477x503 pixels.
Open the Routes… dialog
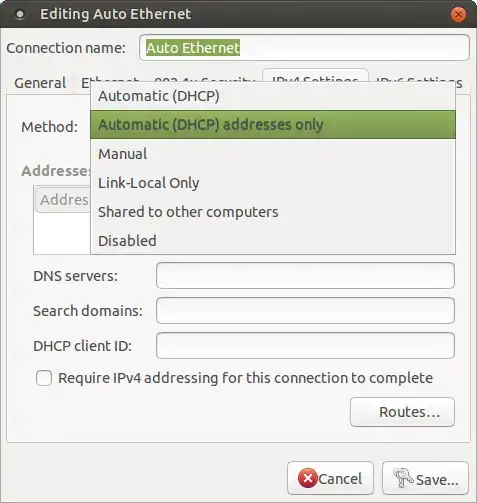tap(402, 412)
